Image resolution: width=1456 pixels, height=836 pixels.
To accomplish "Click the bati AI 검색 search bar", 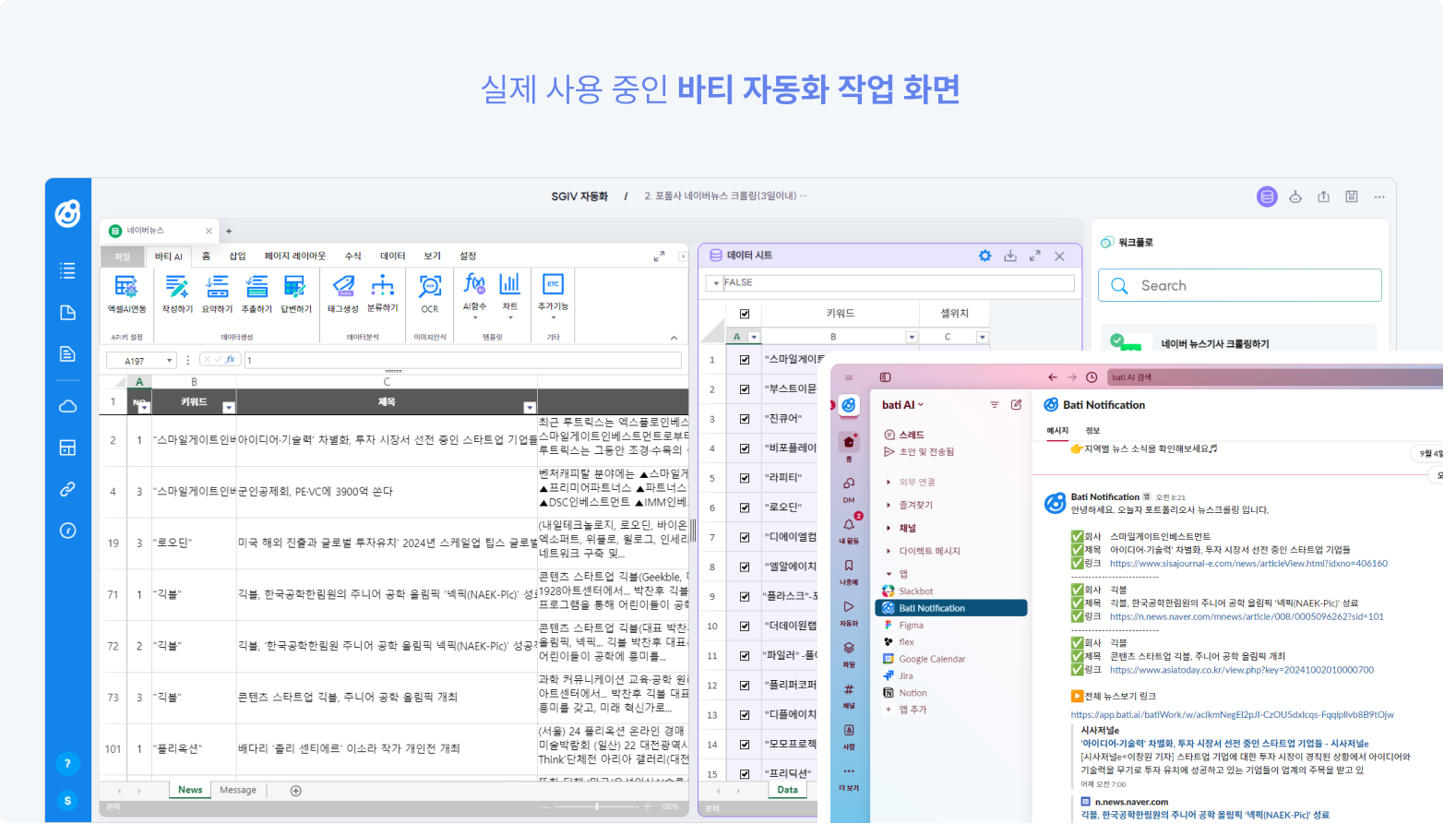I will coord(1273,377).
